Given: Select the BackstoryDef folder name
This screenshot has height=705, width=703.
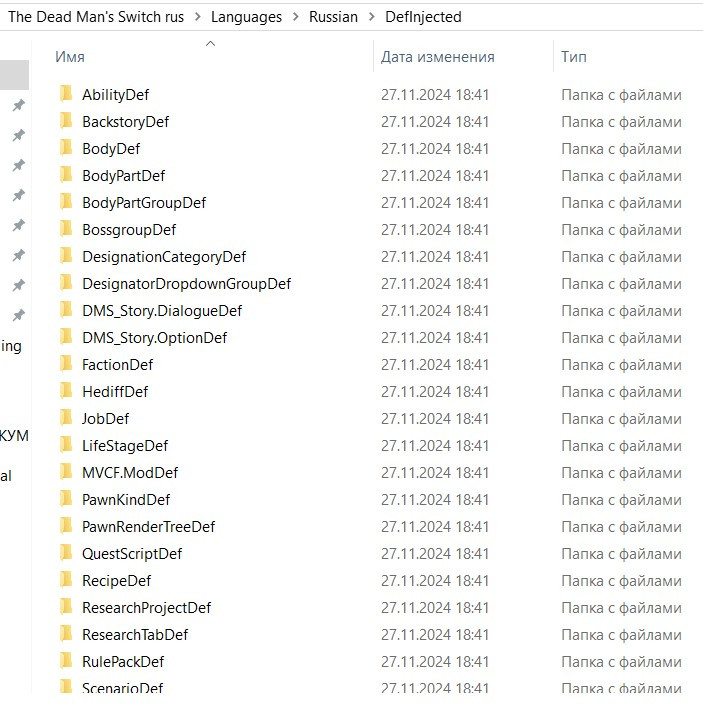Looking at the screenshot, I should [125, 122].
